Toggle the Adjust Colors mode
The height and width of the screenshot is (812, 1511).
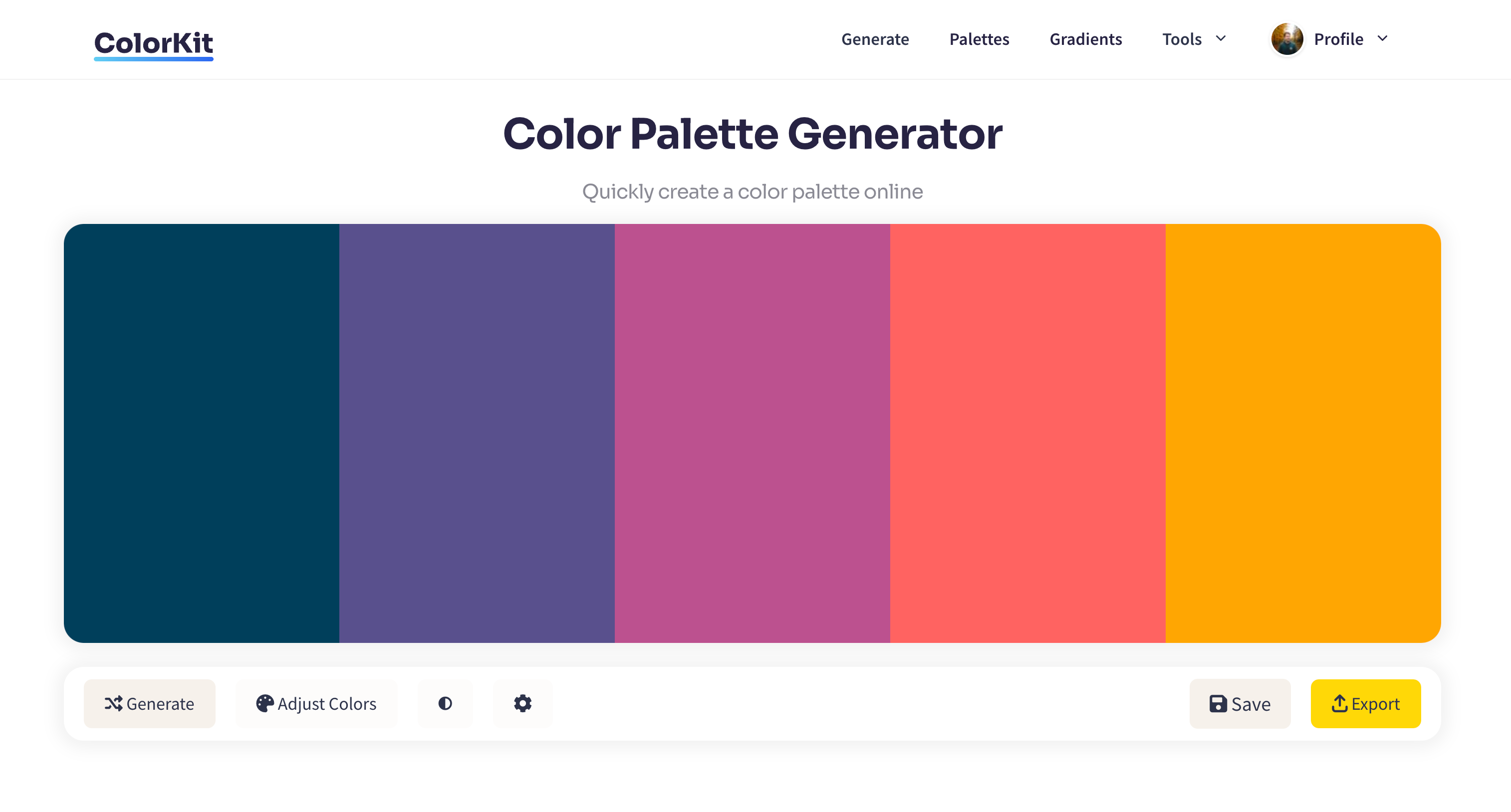click(x=316, y=703)
